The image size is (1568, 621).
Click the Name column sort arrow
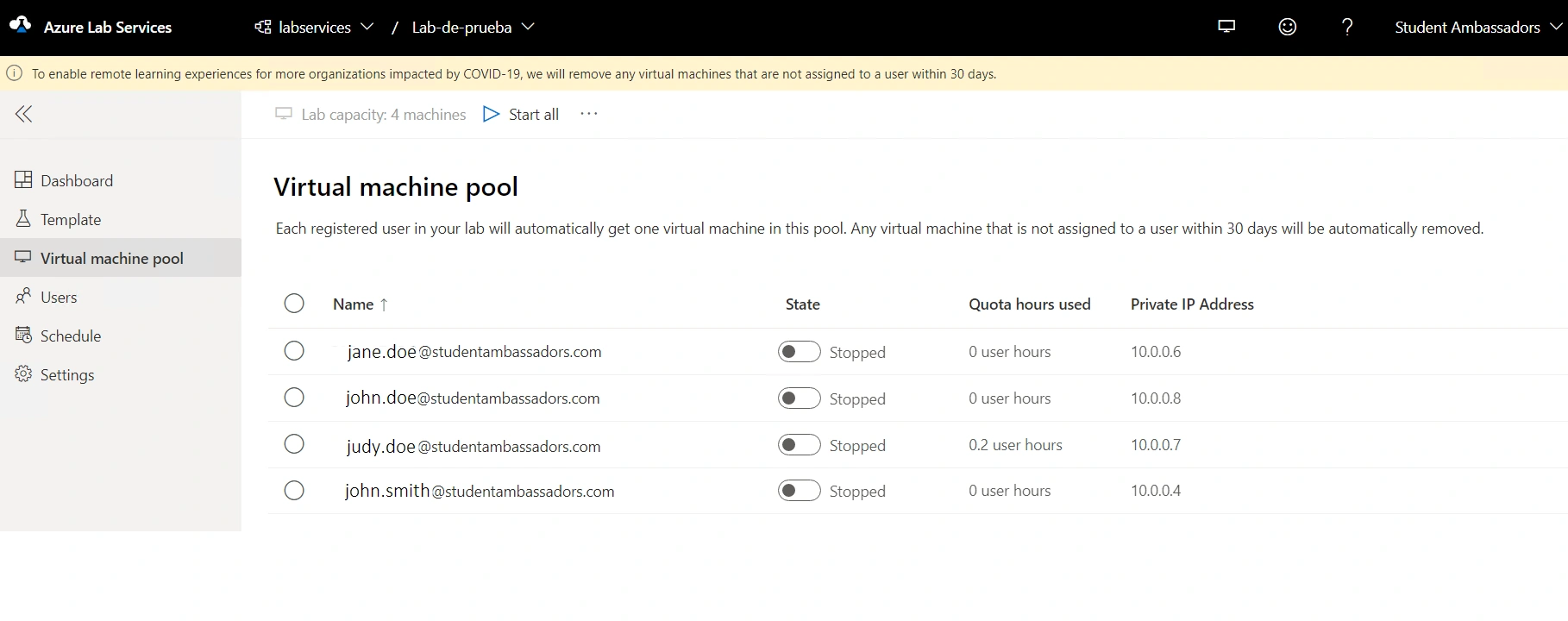[x=384, y=304]
